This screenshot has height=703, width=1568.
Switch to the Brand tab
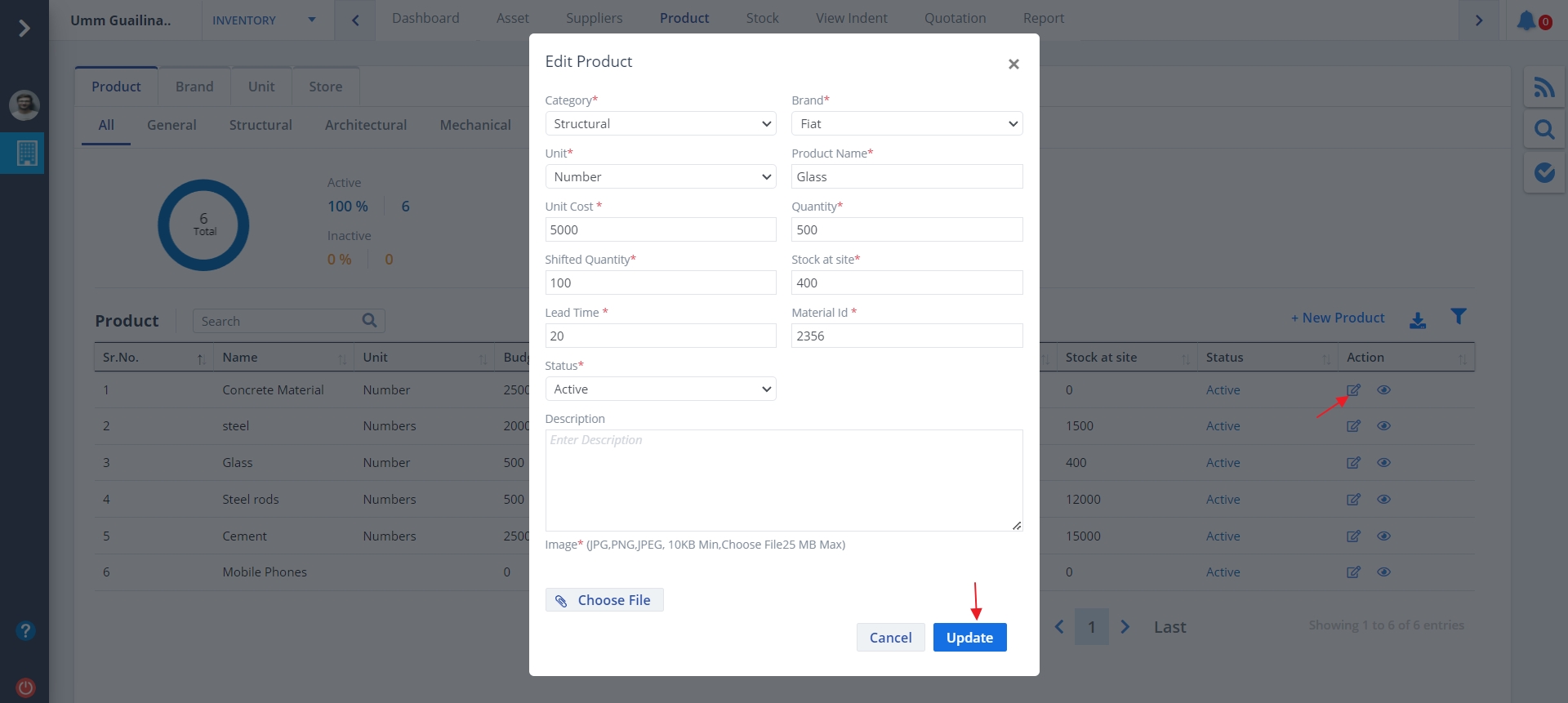coord(194,87)
